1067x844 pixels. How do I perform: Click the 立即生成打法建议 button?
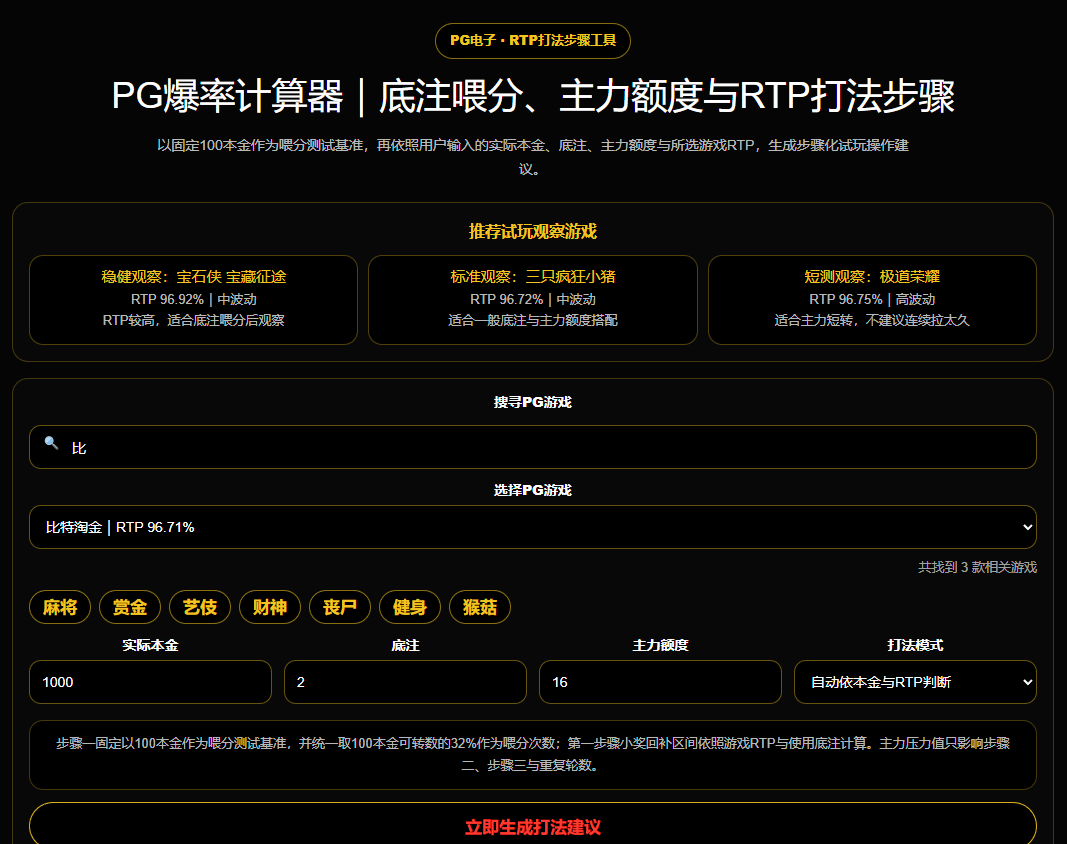tap(533, 825)
